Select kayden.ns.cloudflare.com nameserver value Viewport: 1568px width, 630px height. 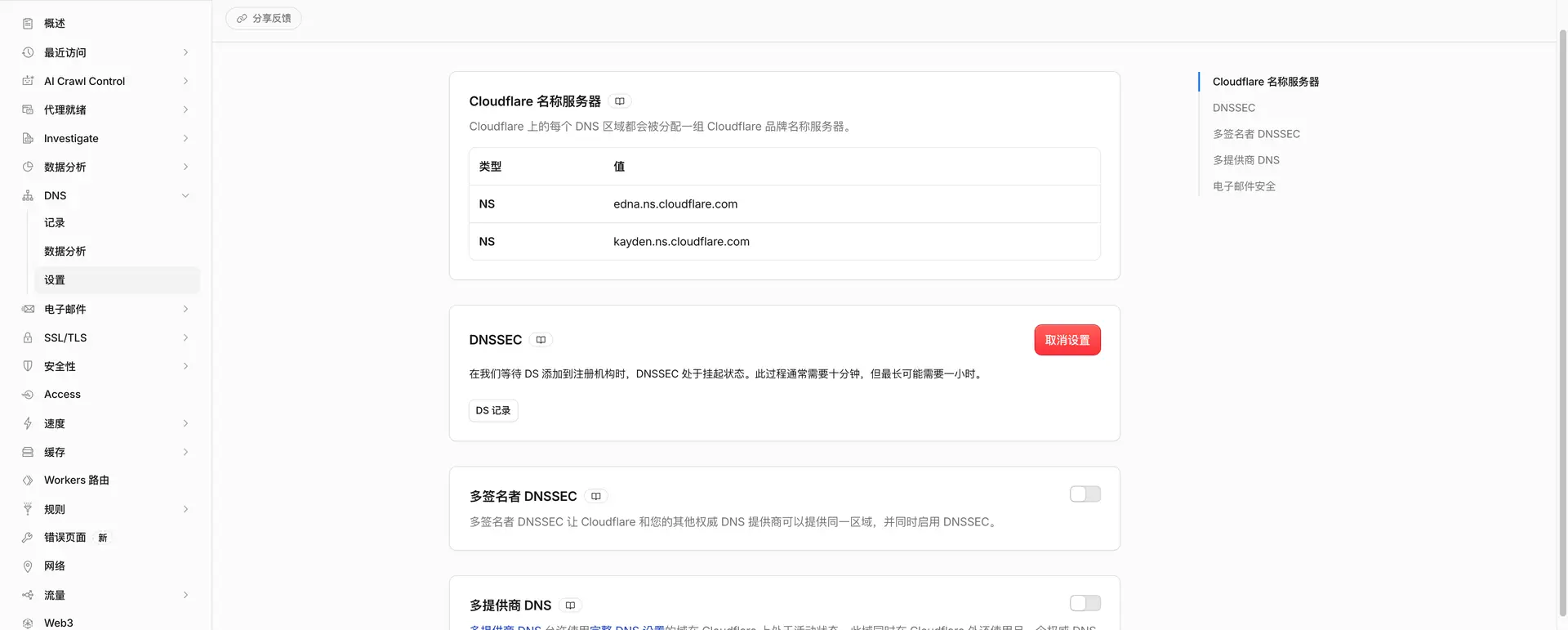pyautogui.click(x=681, y=242)
